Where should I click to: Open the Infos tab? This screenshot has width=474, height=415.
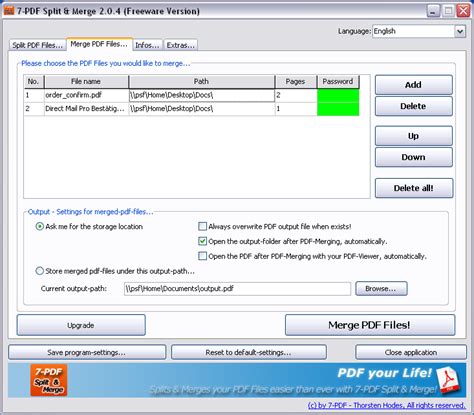tap(147, 45)
